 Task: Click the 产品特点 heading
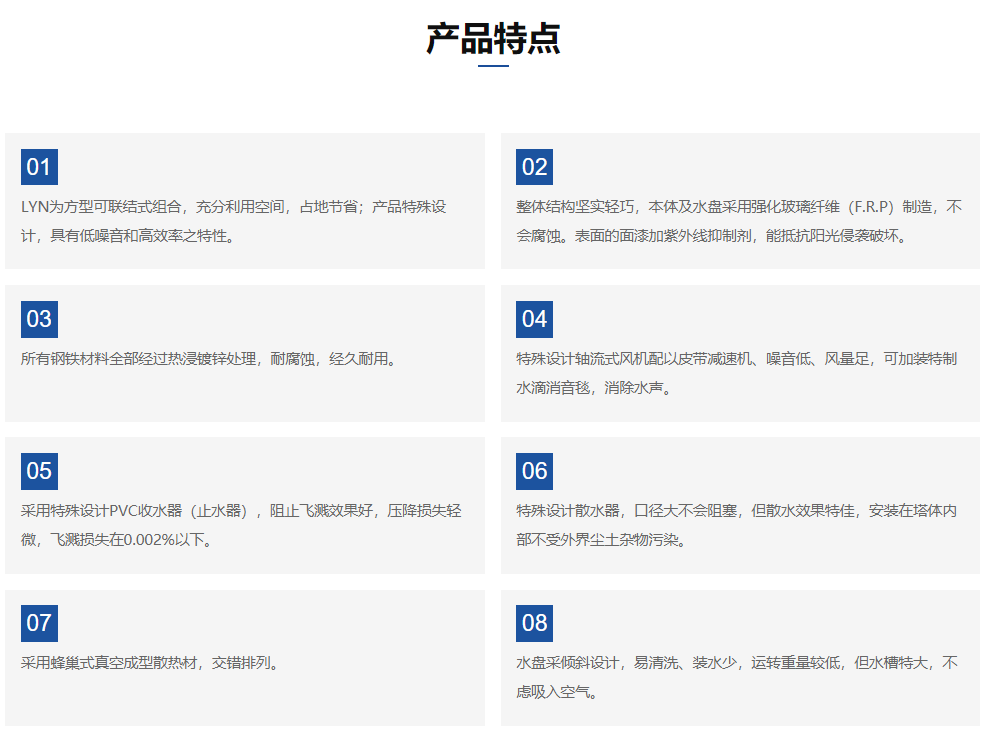(493, 38)
